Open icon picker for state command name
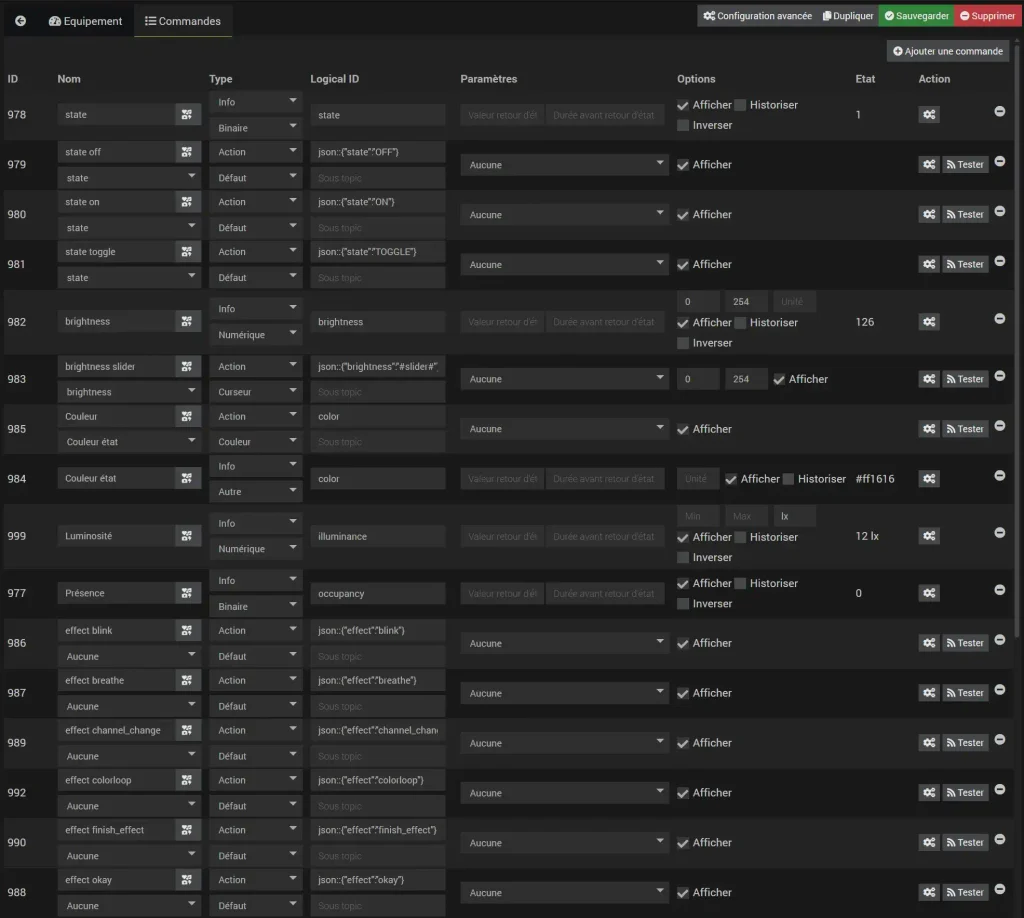The height and width of the screenshot is (918, 1024). [x=187, y=114]
